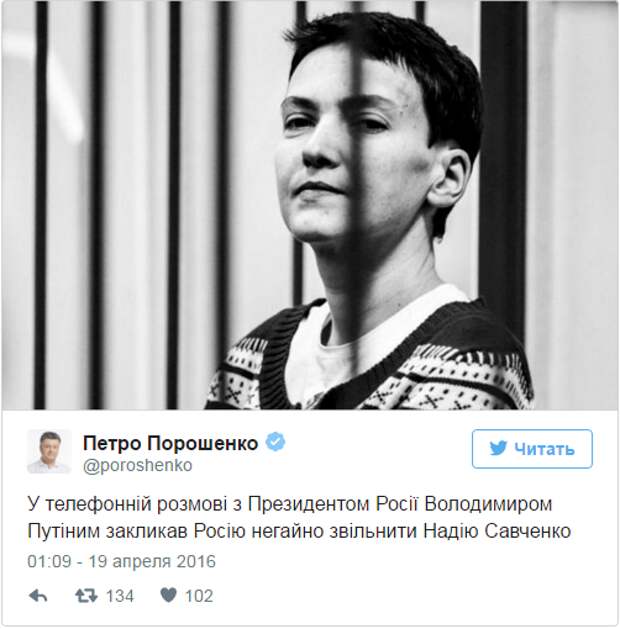Screen dimensions: 620x629
Task: Click the retweet count 134
Action: click(120, 596)
